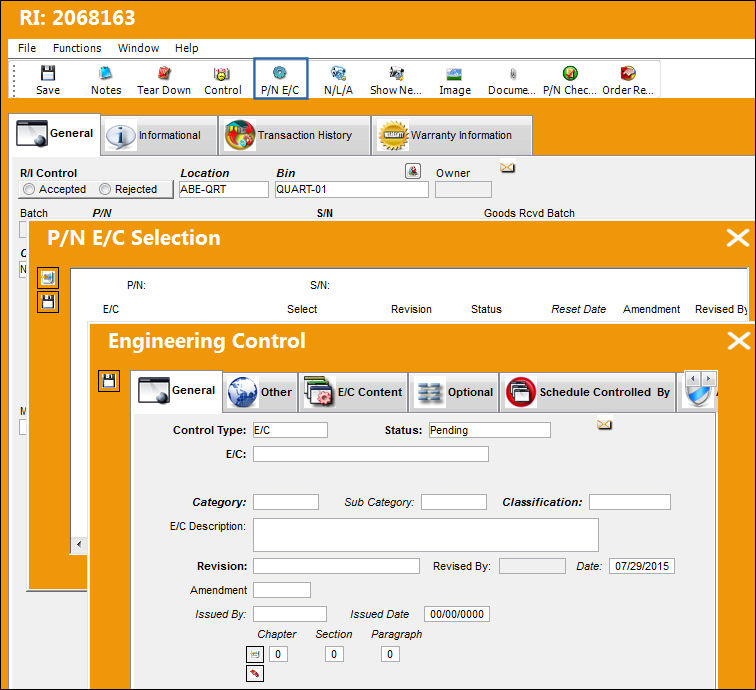Select the Tear Down toolbar icon
Image resolution: width=756 pixels, height=690 pixels.
(x=164, y=80)
